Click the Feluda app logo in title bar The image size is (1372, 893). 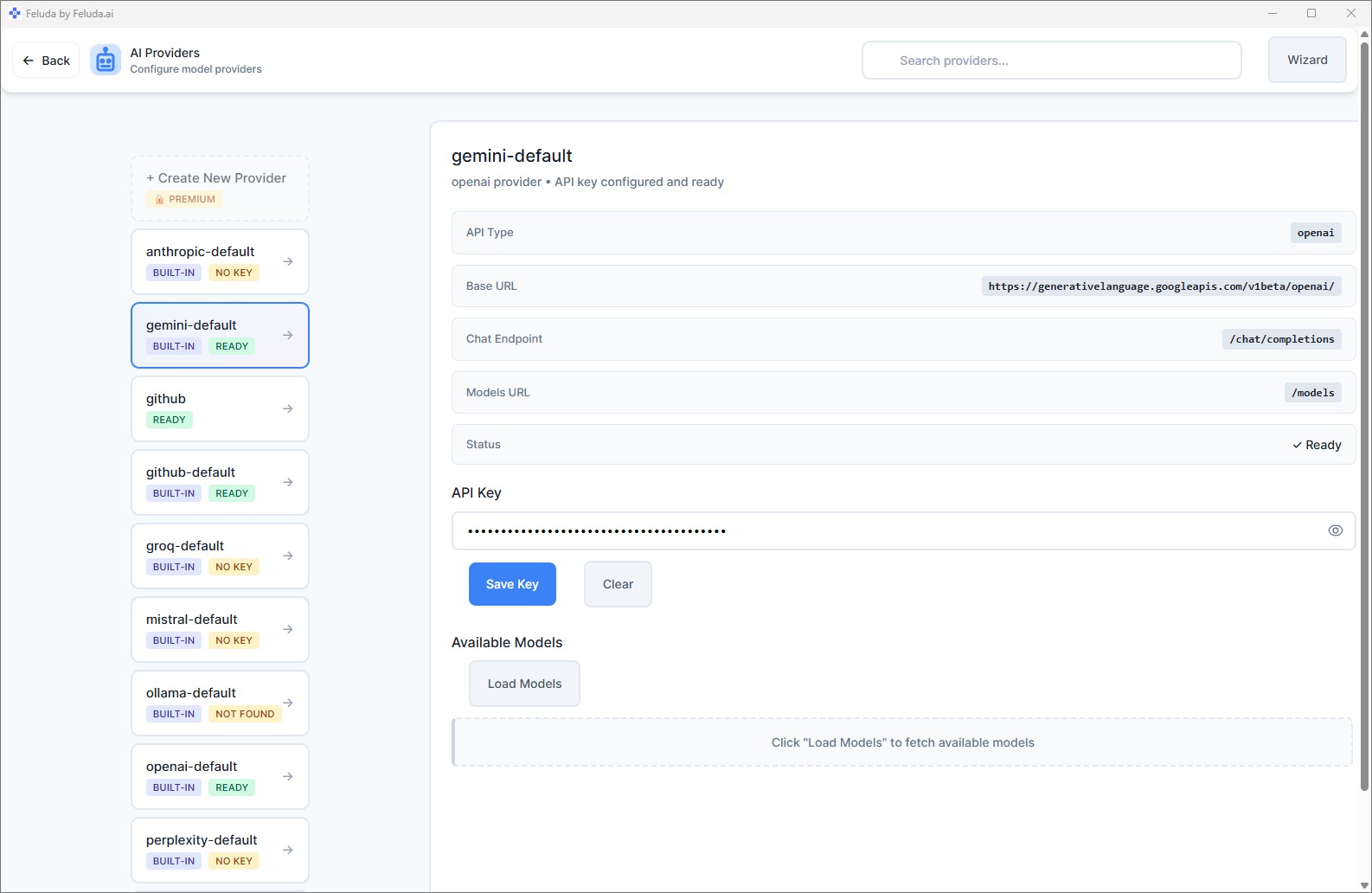14,14
